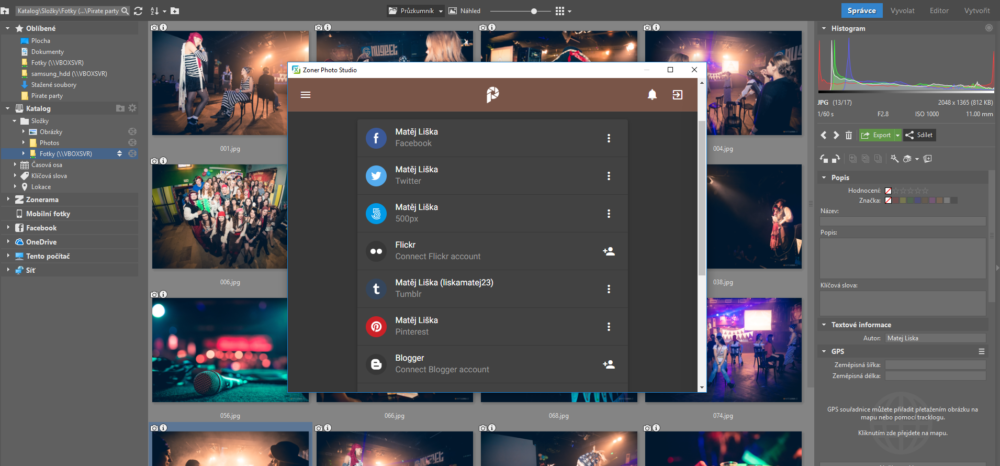Click the sign-out icon in dialog header
Screen dimensions: 1000x466
point(677,95)
